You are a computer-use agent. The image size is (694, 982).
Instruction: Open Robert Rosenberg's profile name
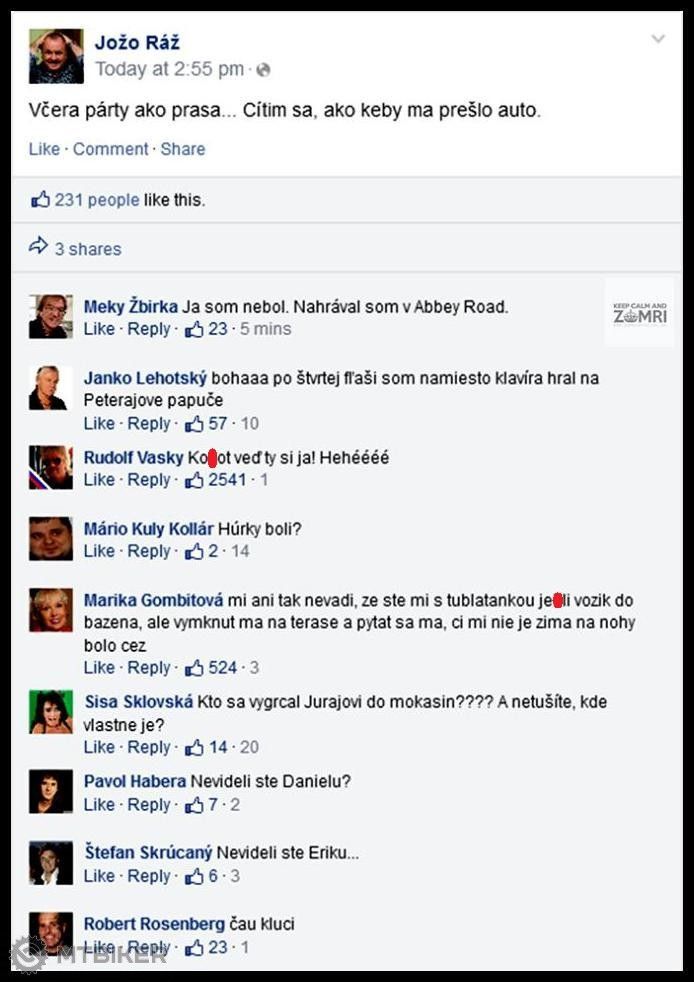point(154,924)
